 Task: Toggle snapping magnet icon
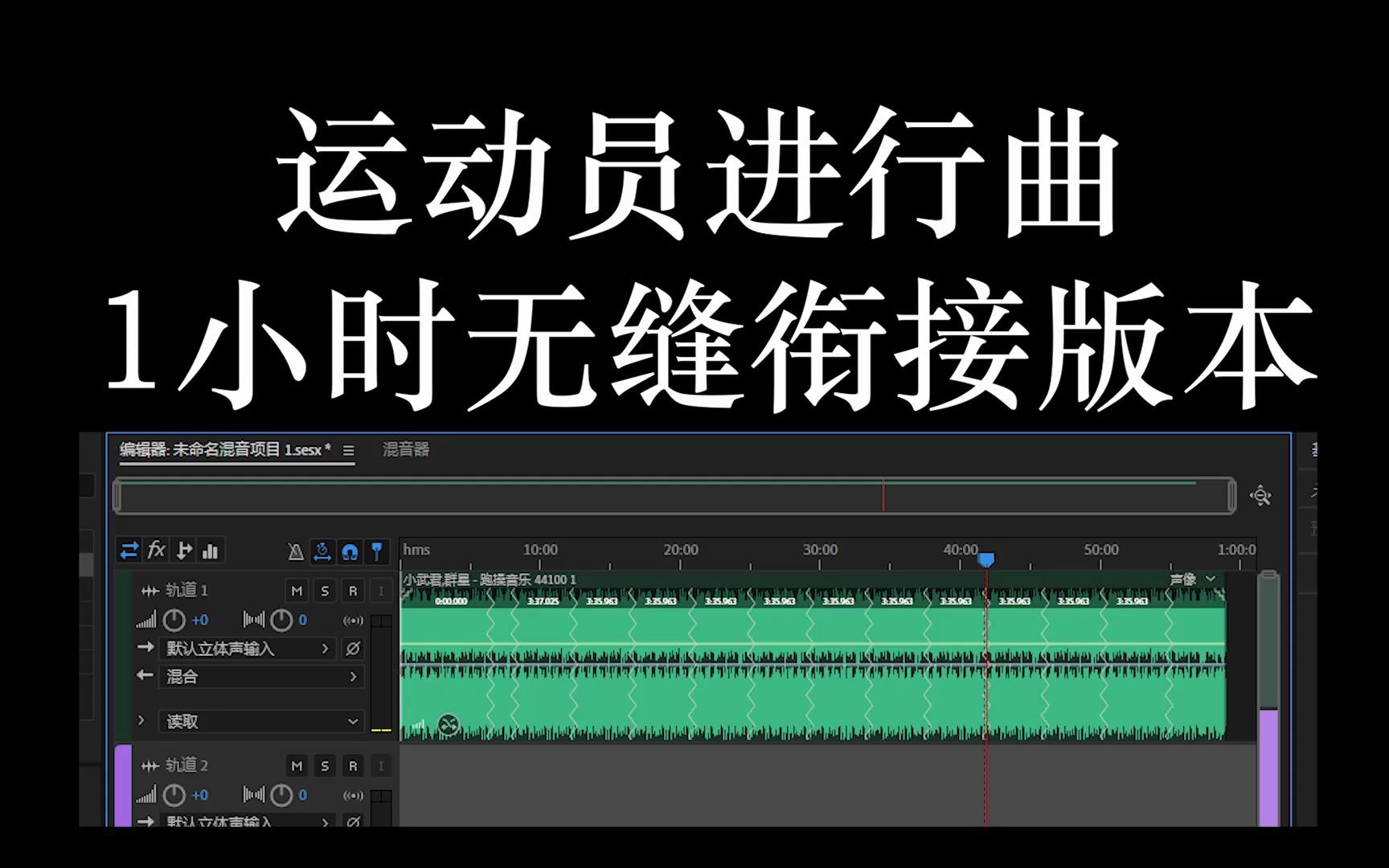(350, 551)
